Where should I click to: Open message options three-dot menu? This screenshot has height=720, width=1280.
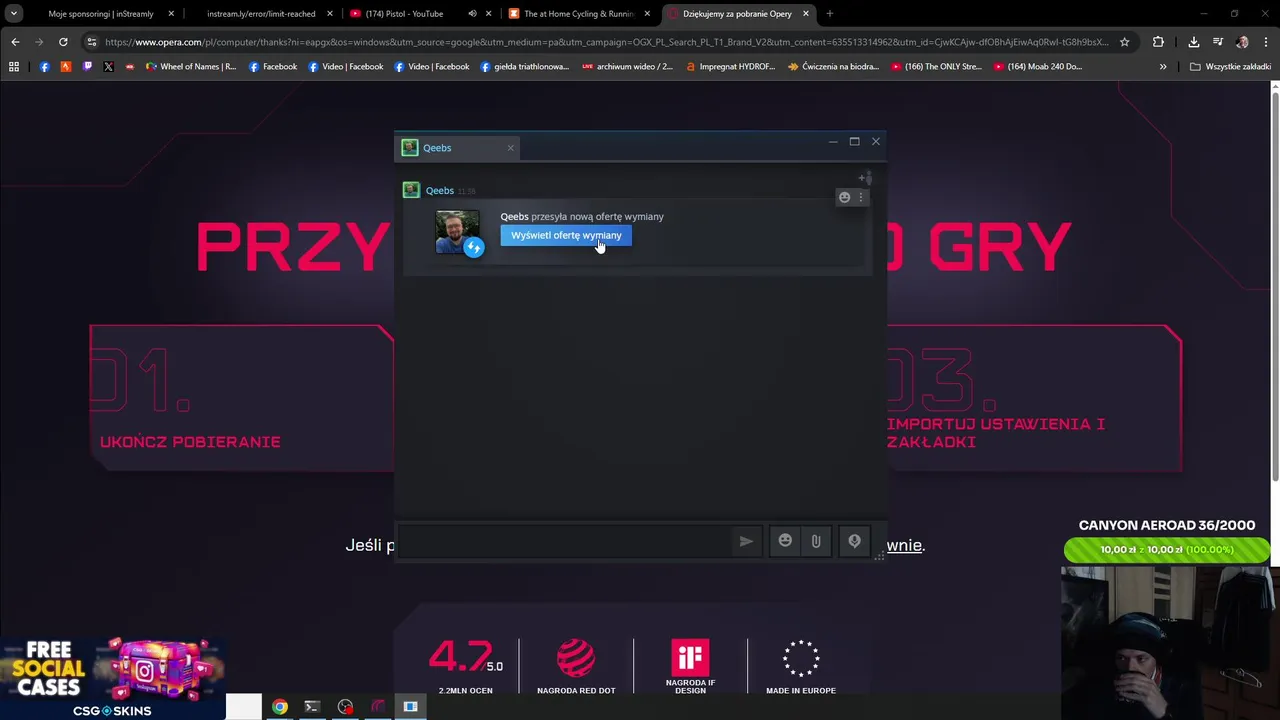pos(860,197)
